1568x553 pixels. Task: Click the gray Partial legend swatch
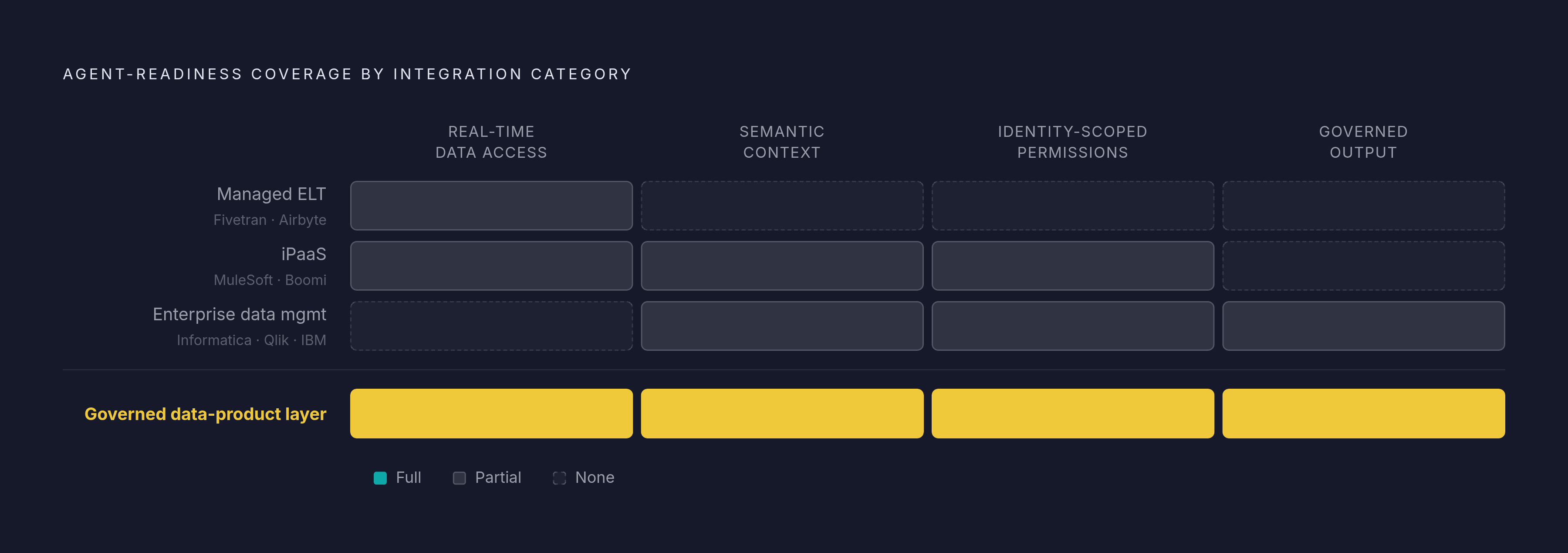[x=460, y=478]
